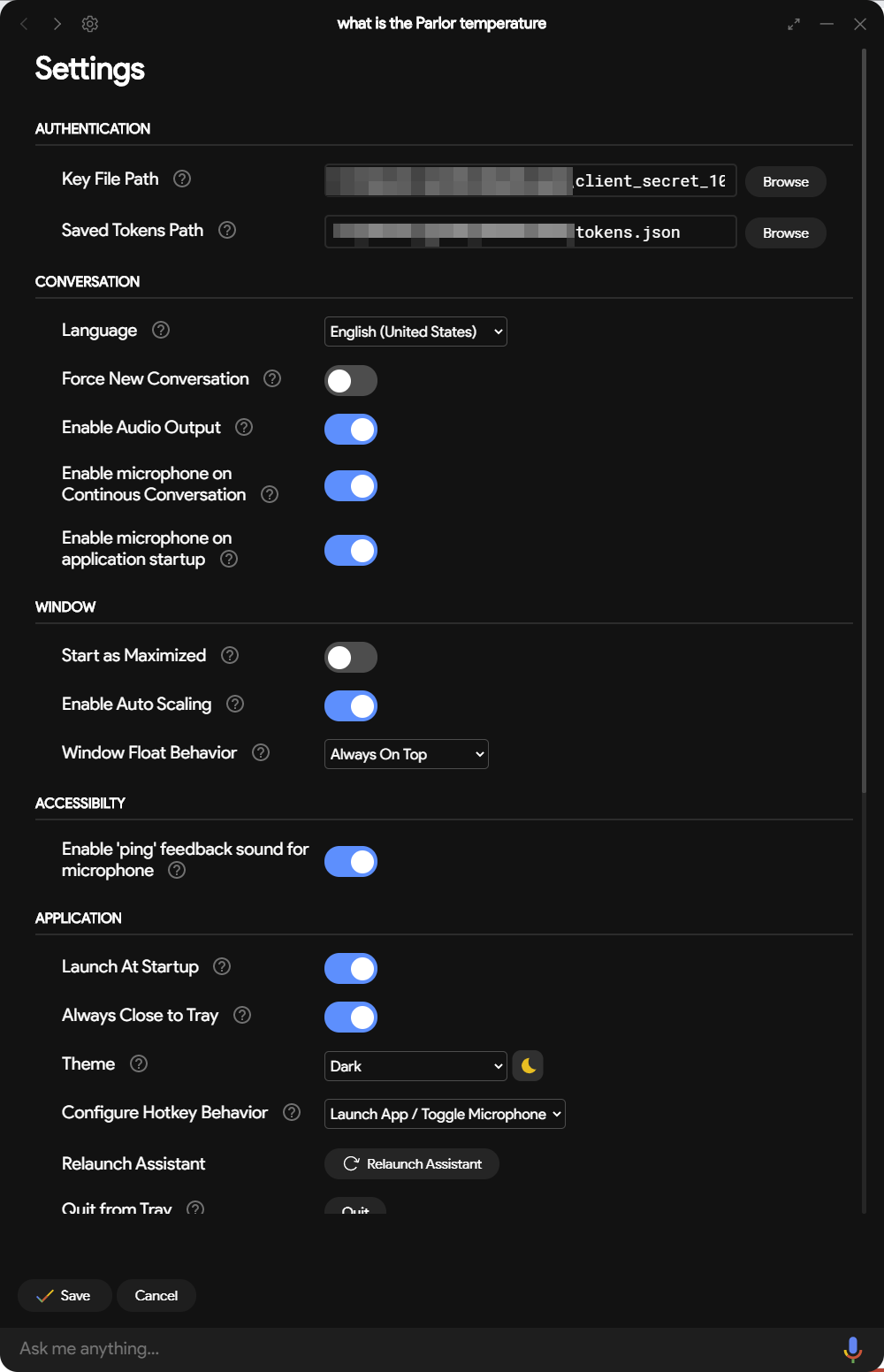Save the settings changes
This screenshot has height=1372, width=884.
[64, 1295]
